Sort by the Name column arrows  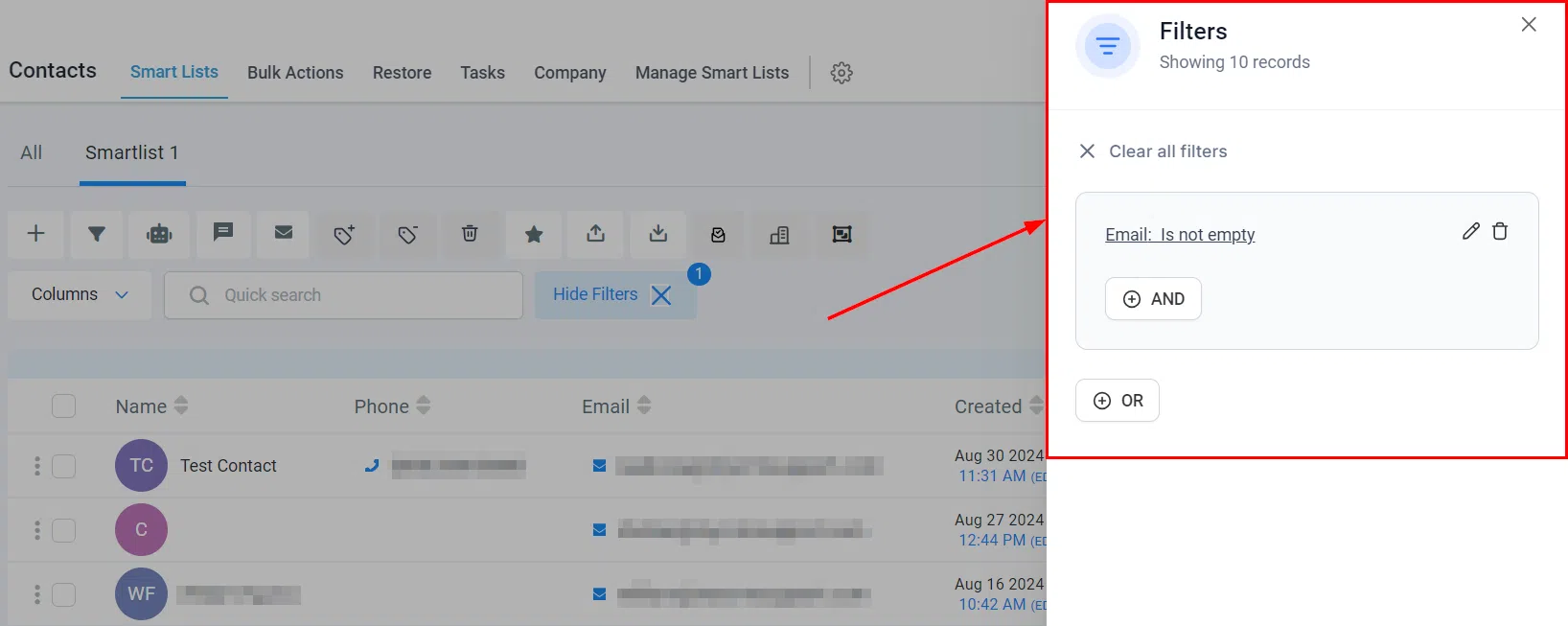point(181,406)
